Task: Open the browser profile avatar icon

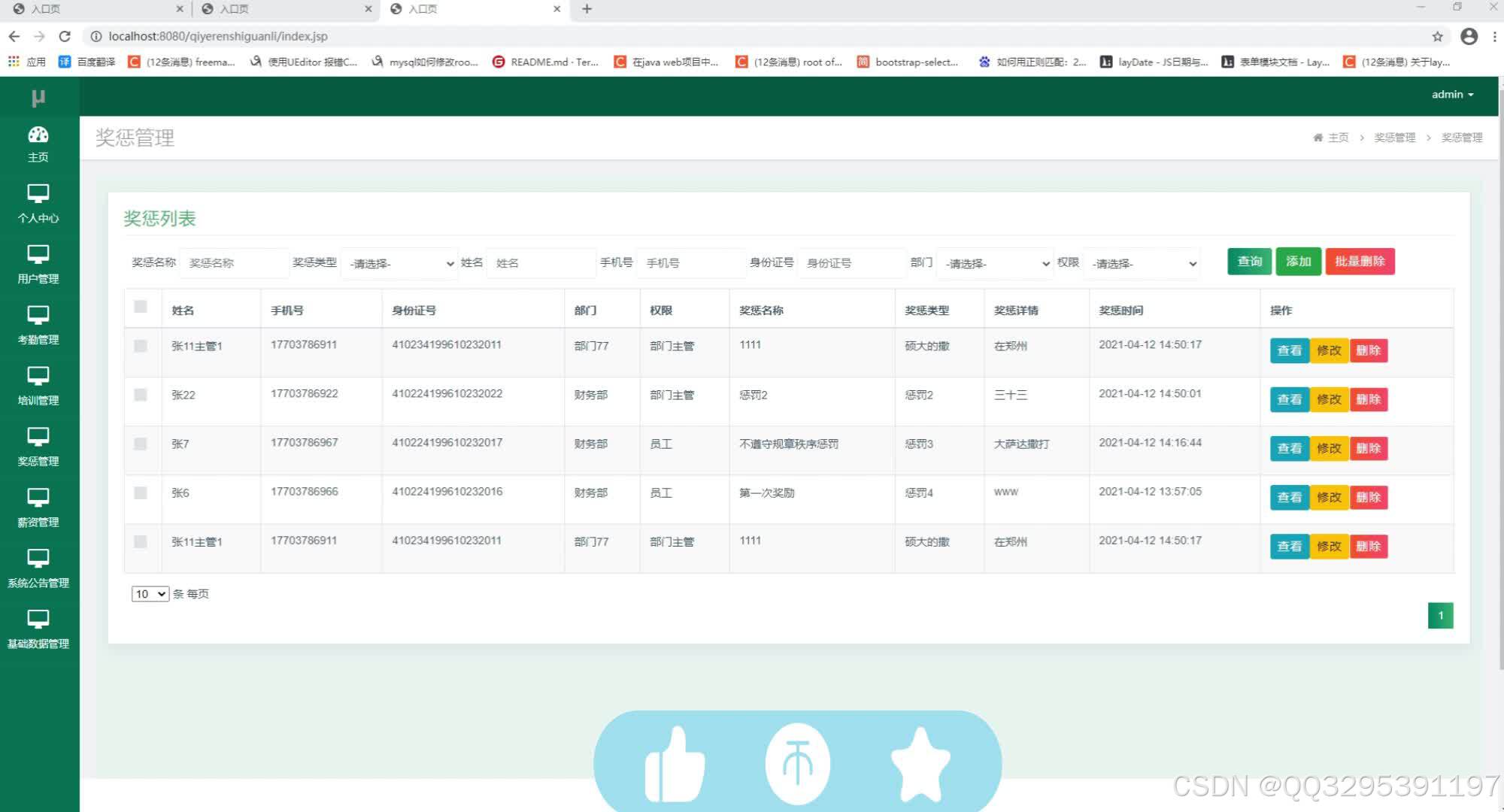Action: 1469,36
